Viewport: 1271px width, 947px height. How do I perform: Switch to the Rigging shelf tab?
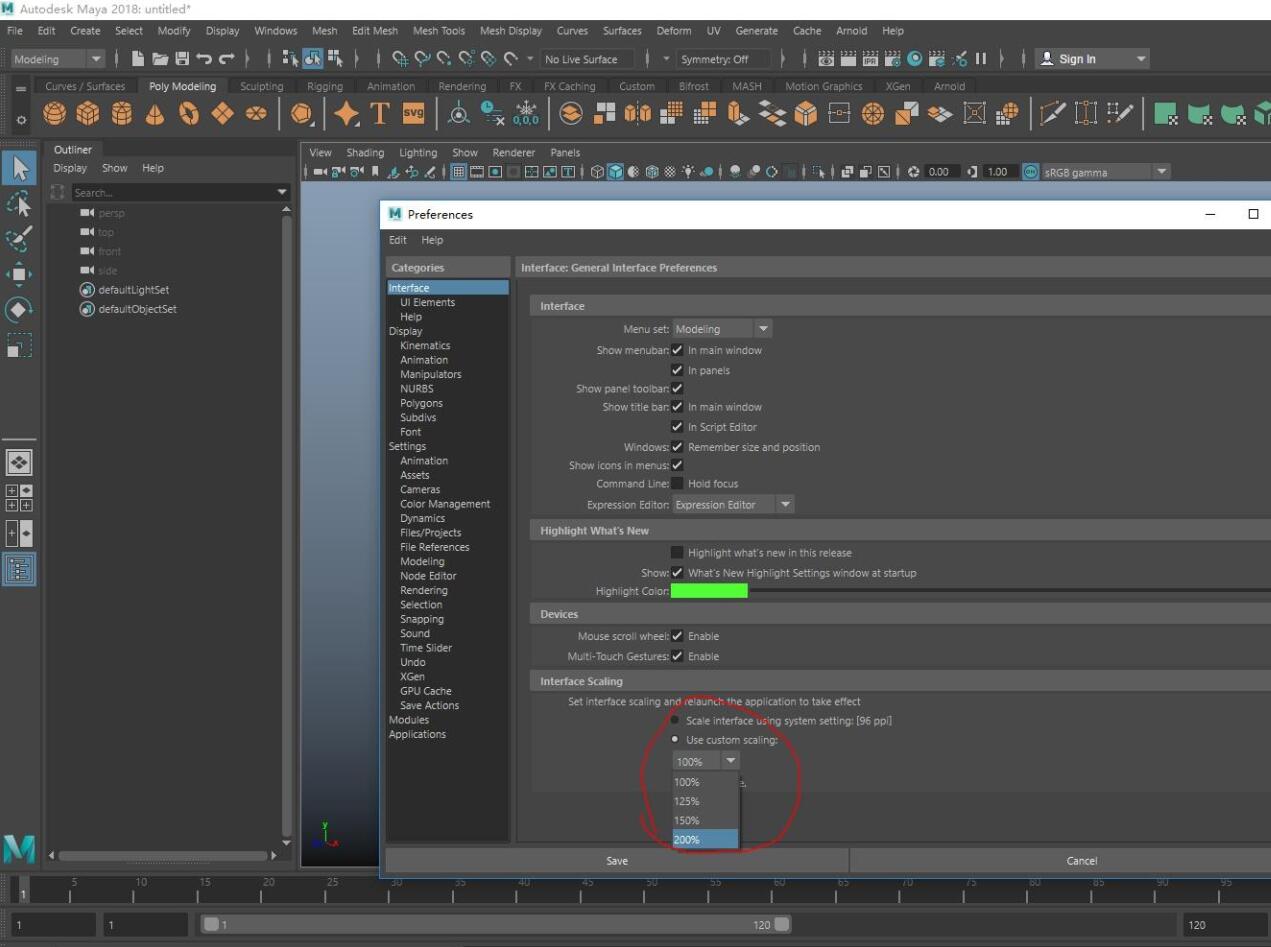pos(325,87)
